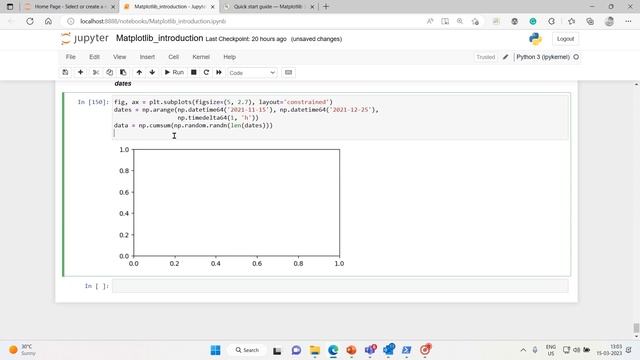This screenshot has height=360, width=640.
Task: Rename notebook by clicking Matplotlib_introduction title
Action: (159, 38)
